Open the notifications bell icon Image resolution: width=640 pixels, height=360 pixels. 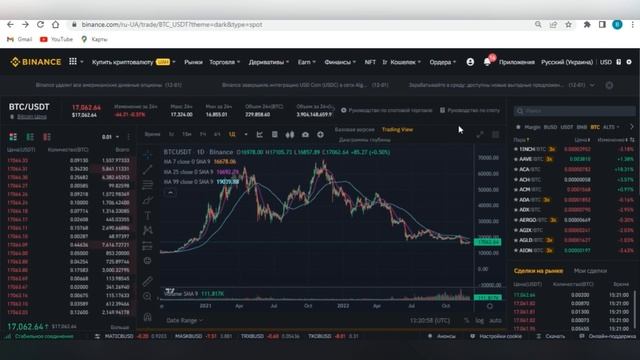[487, 62]
